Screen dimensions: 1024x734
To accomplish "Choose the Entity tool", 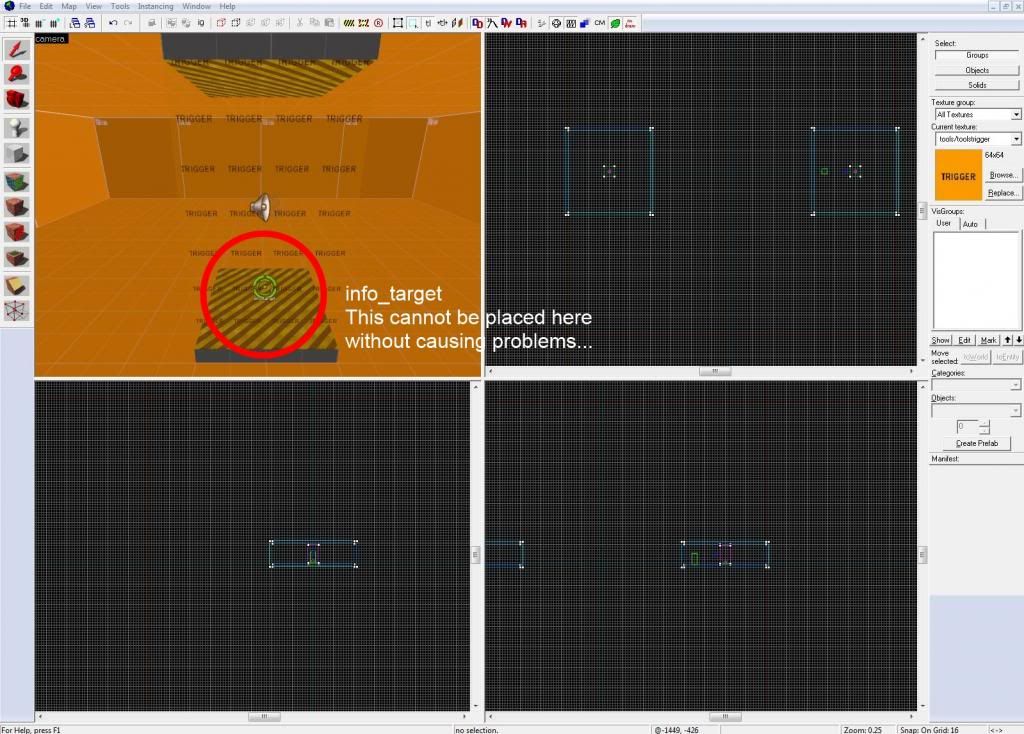I will (17, 127).
